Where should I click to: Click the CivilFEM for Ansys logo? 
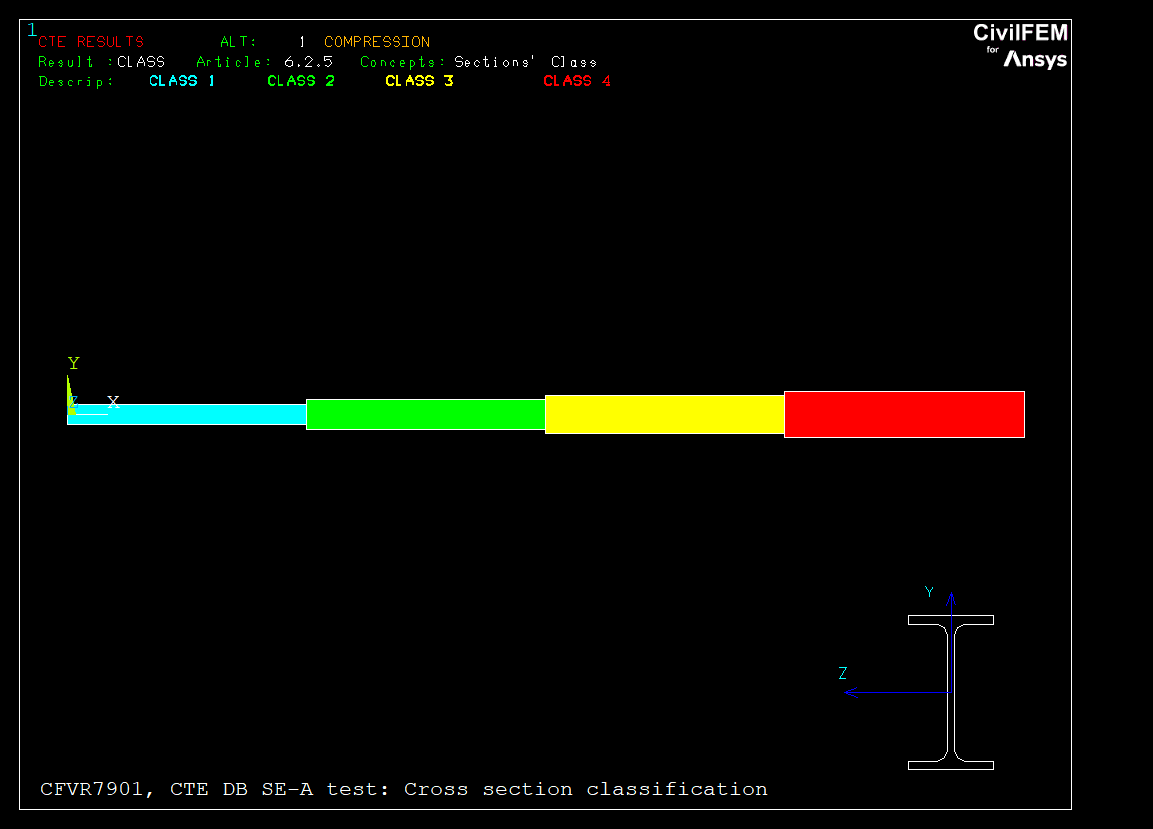[1020, 46]
